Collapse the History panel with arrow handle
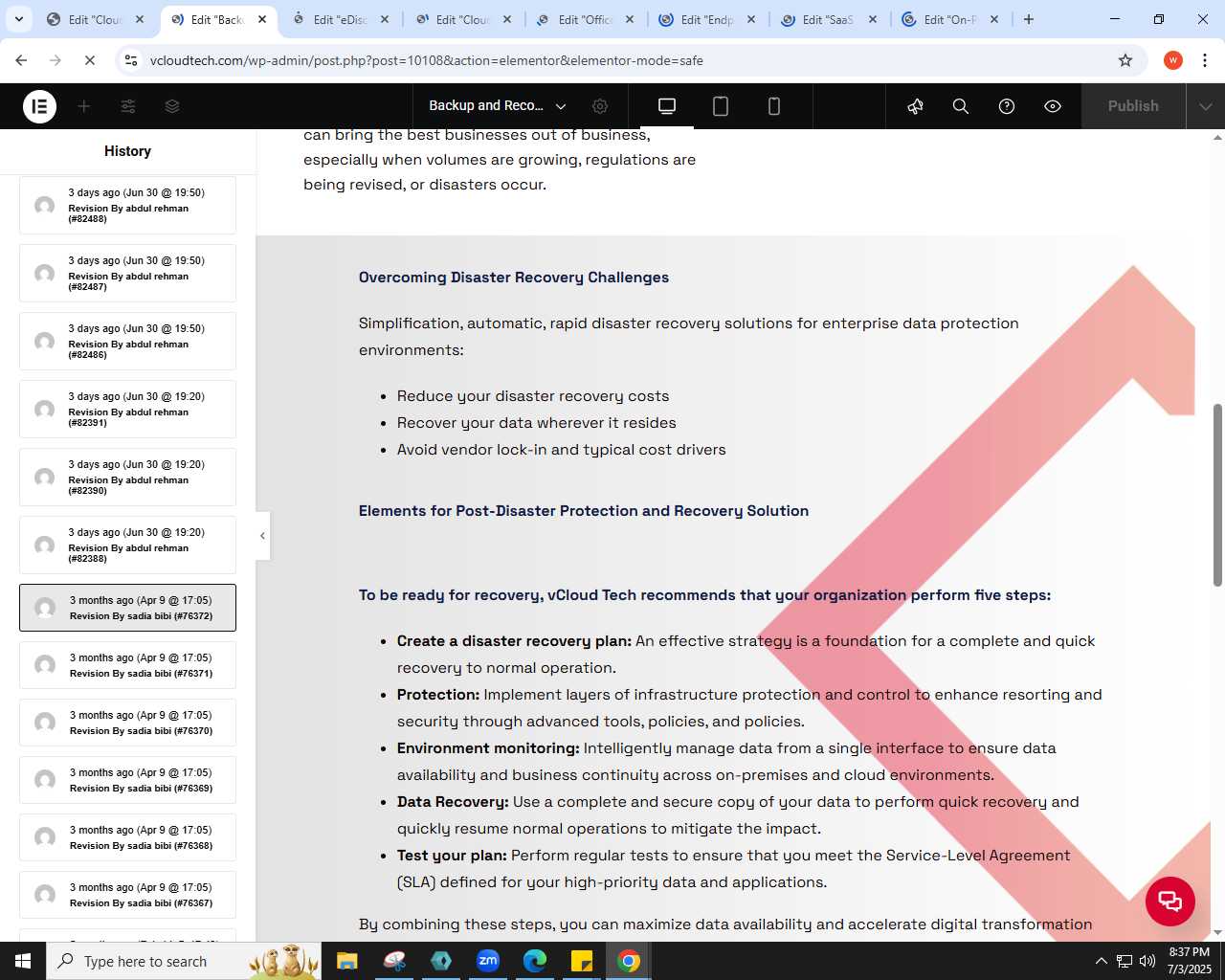1225x980 pixels. click(262, 536)
